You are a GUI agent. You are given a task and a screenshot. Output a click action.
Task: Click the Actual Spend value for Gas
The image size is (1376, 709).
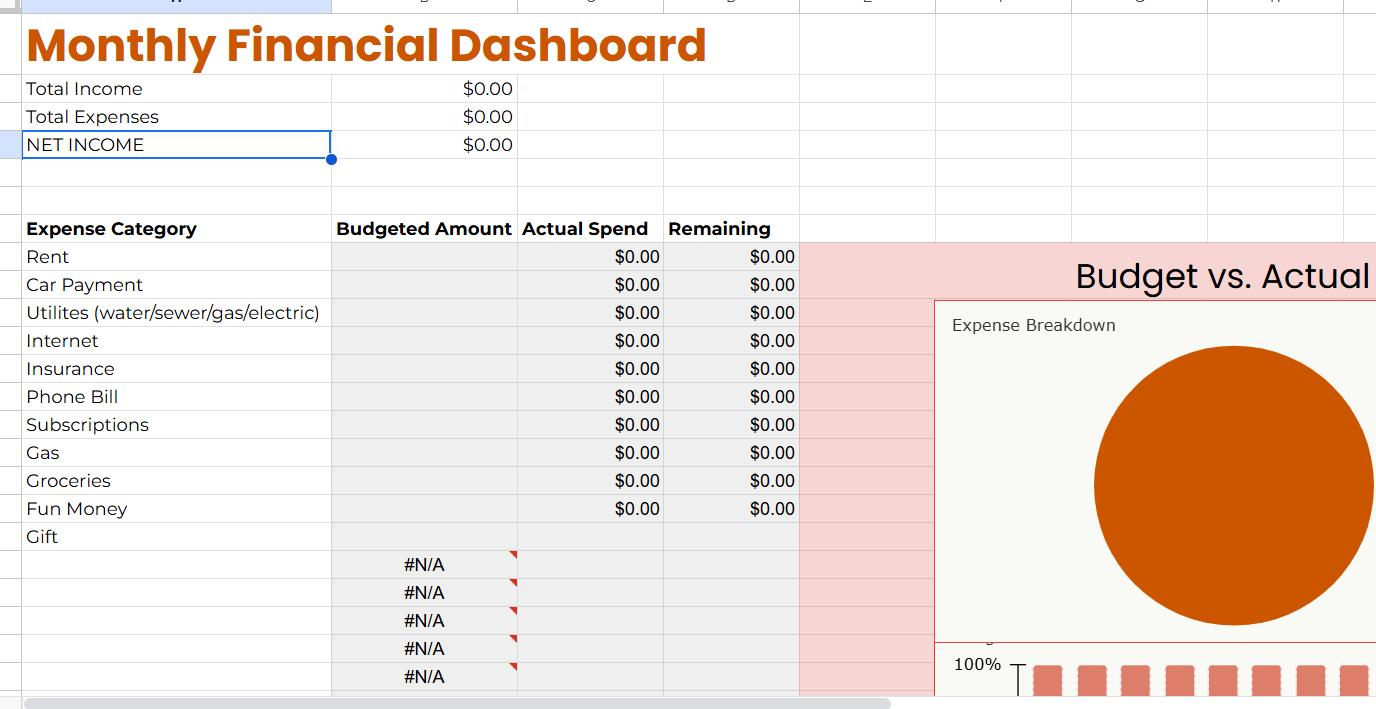click(637, 453)
